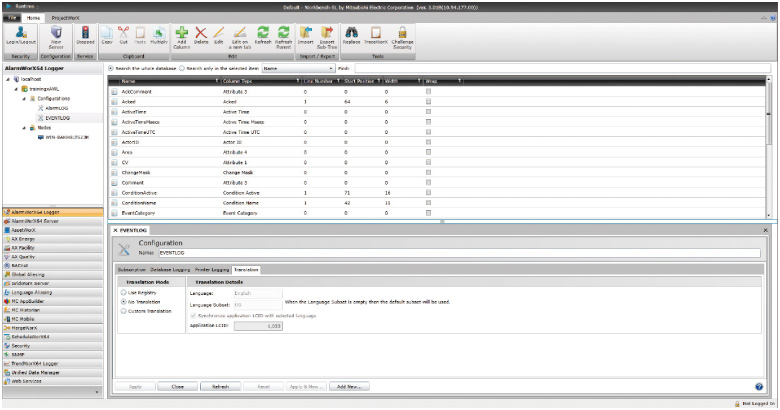Click the Refresh Parent icon
Viewport: 780px width, 410px height.
coord(284,33)
